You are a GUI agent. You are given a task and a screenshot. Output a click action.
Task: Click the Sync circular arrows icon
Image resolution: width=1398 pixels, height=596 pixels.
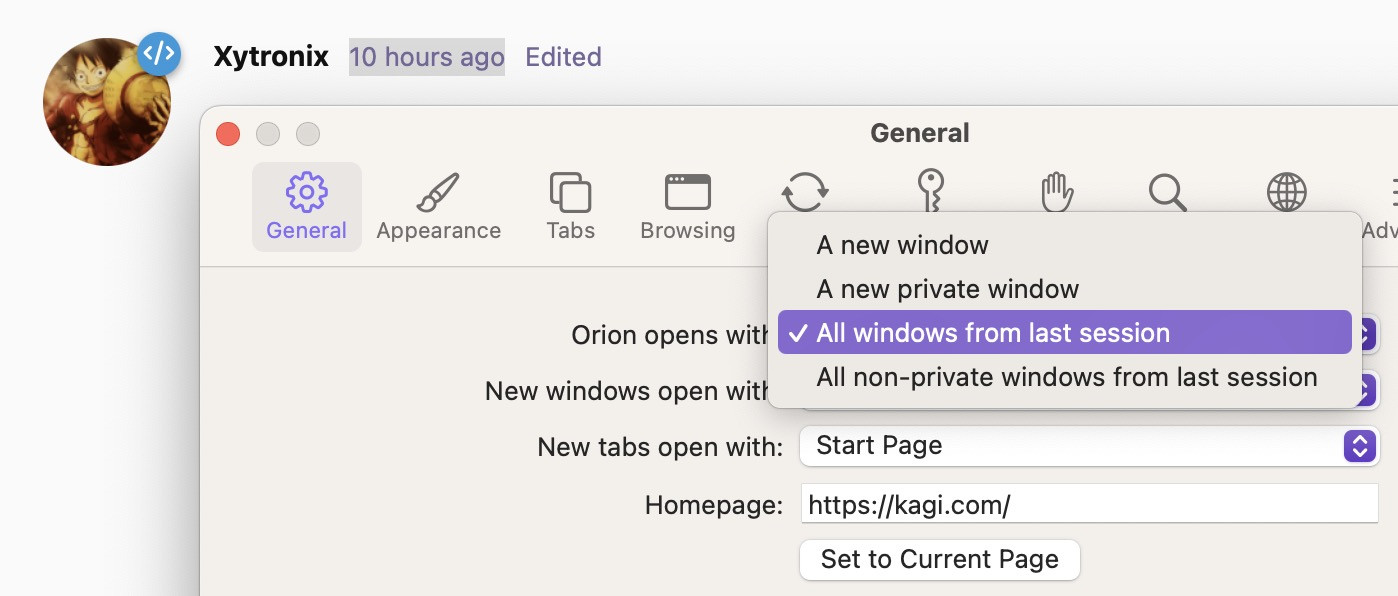805,190
